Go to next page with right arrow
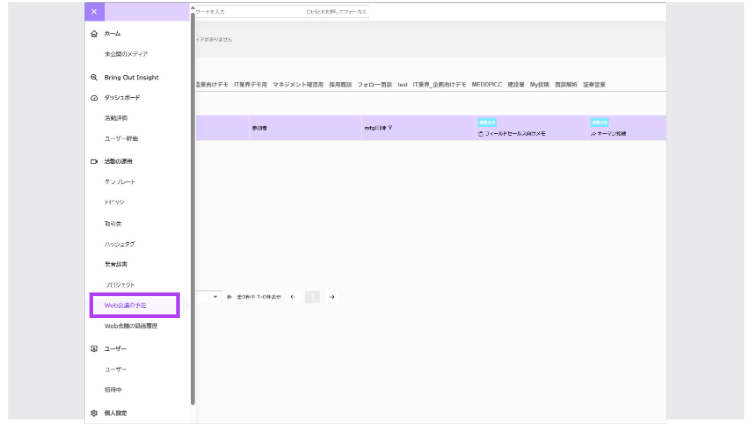 [332, 297]
